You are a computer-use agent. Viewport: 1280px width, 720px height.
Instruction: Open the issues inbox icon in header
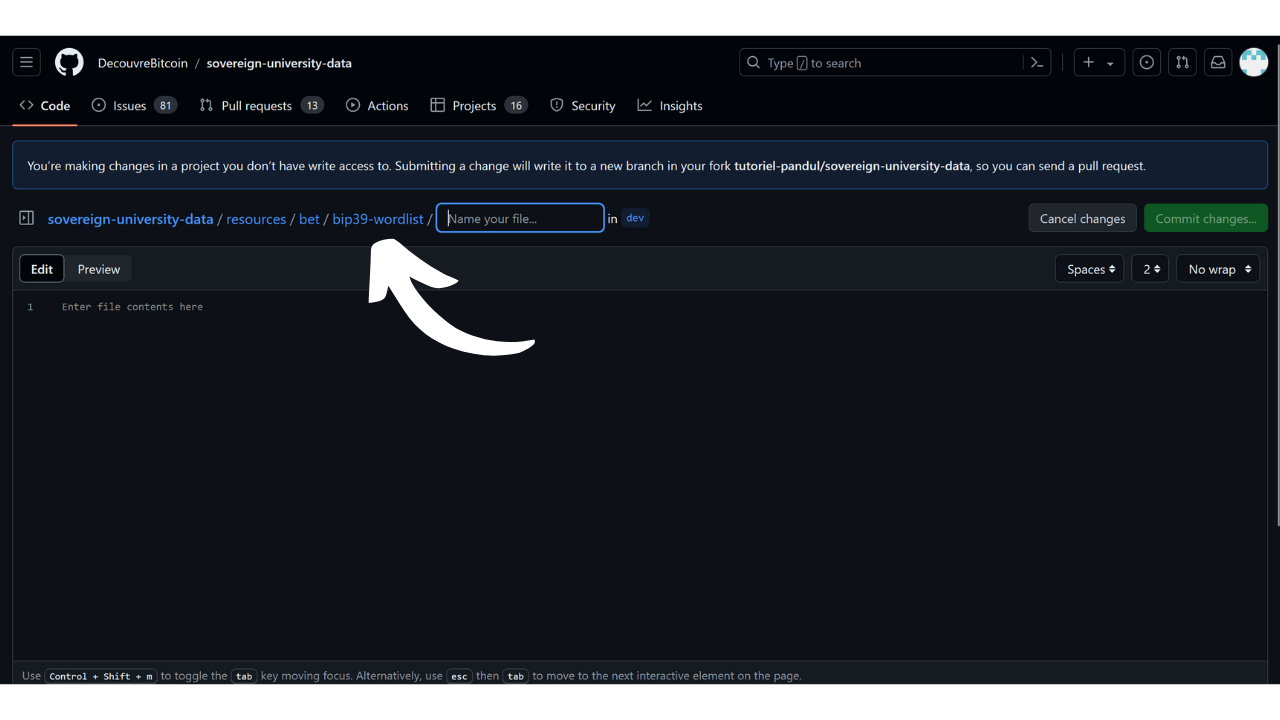point(1147,62)
